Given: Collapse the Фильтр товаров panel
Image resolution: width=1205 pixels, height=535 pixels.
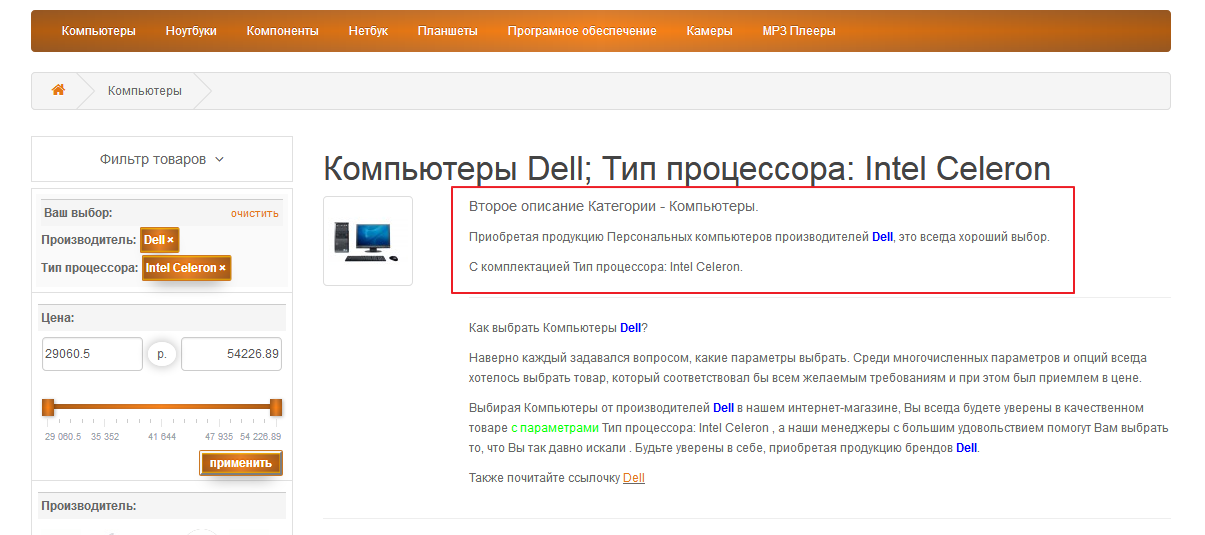Looking at the screenshot, I should pyautogui.click(x=162, y=159).
